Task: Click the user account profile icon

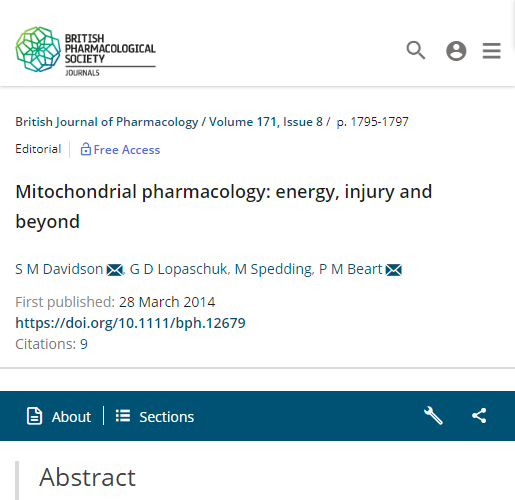Action: [456, 51]
